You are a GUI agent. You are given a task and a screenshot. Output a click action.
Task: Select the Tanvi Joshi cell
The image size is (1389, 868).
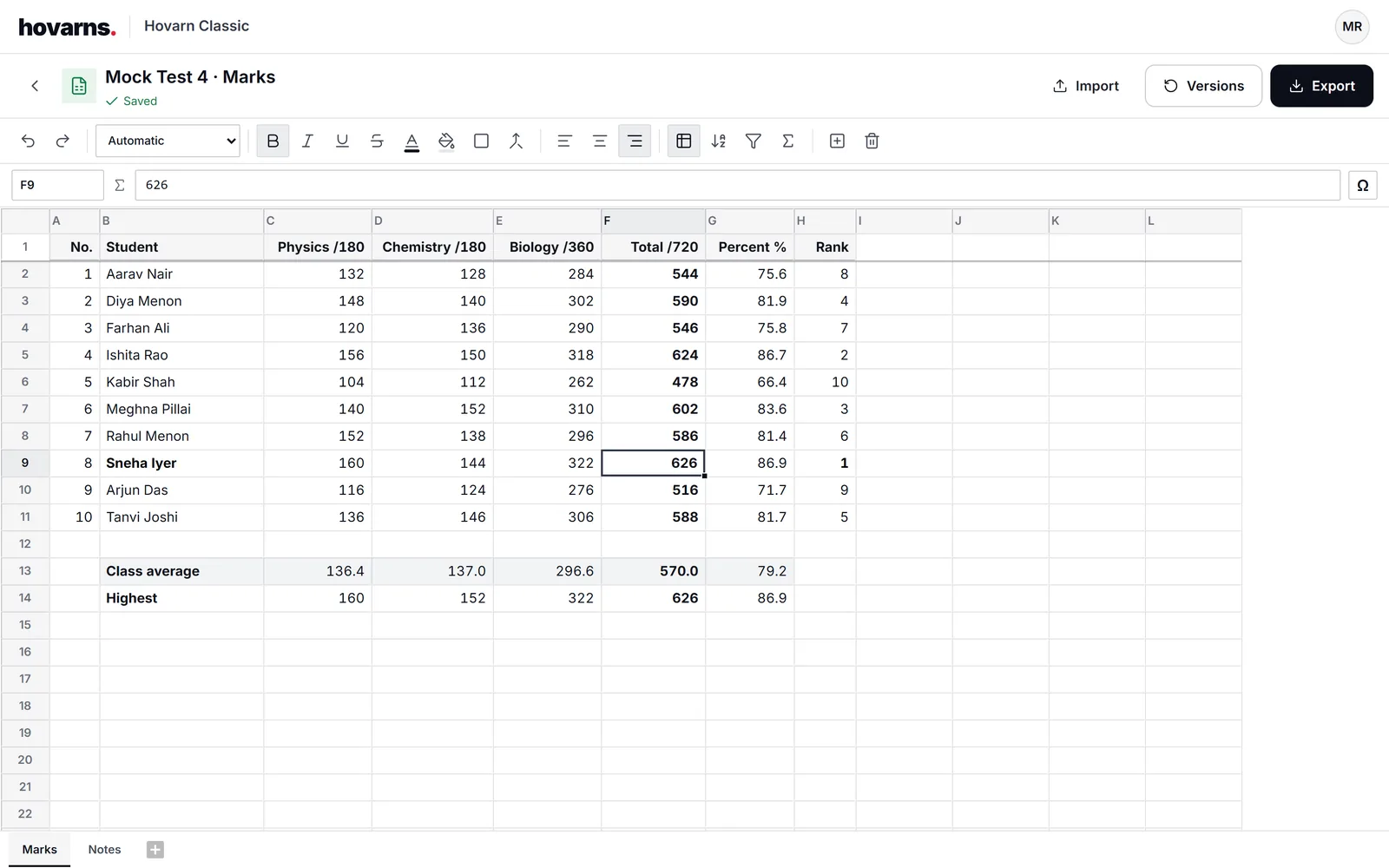[181, 517]
